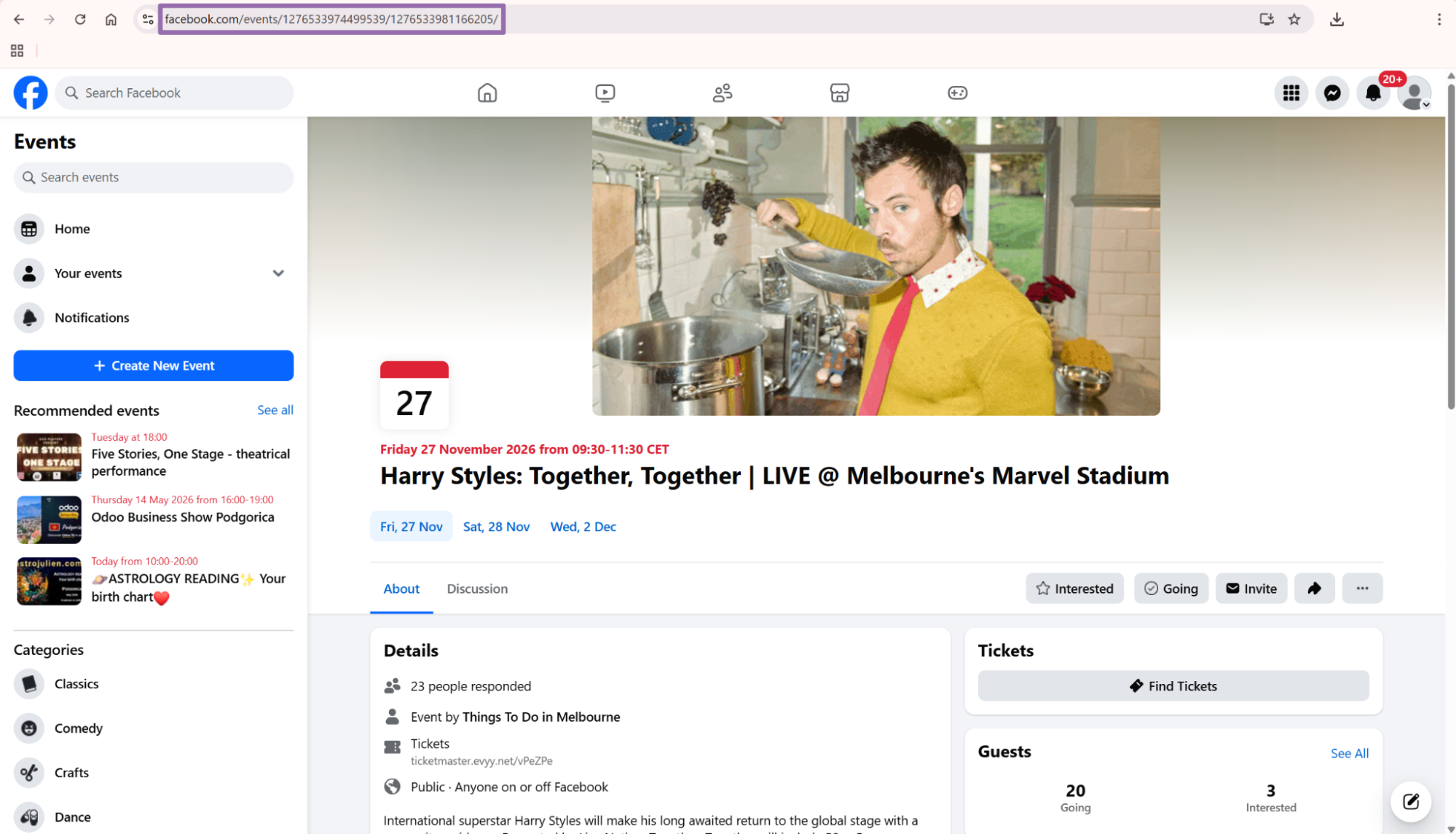This screenshot has height=834, width=1456.
Task: Expand the Your events chevron
Action: 278,273
